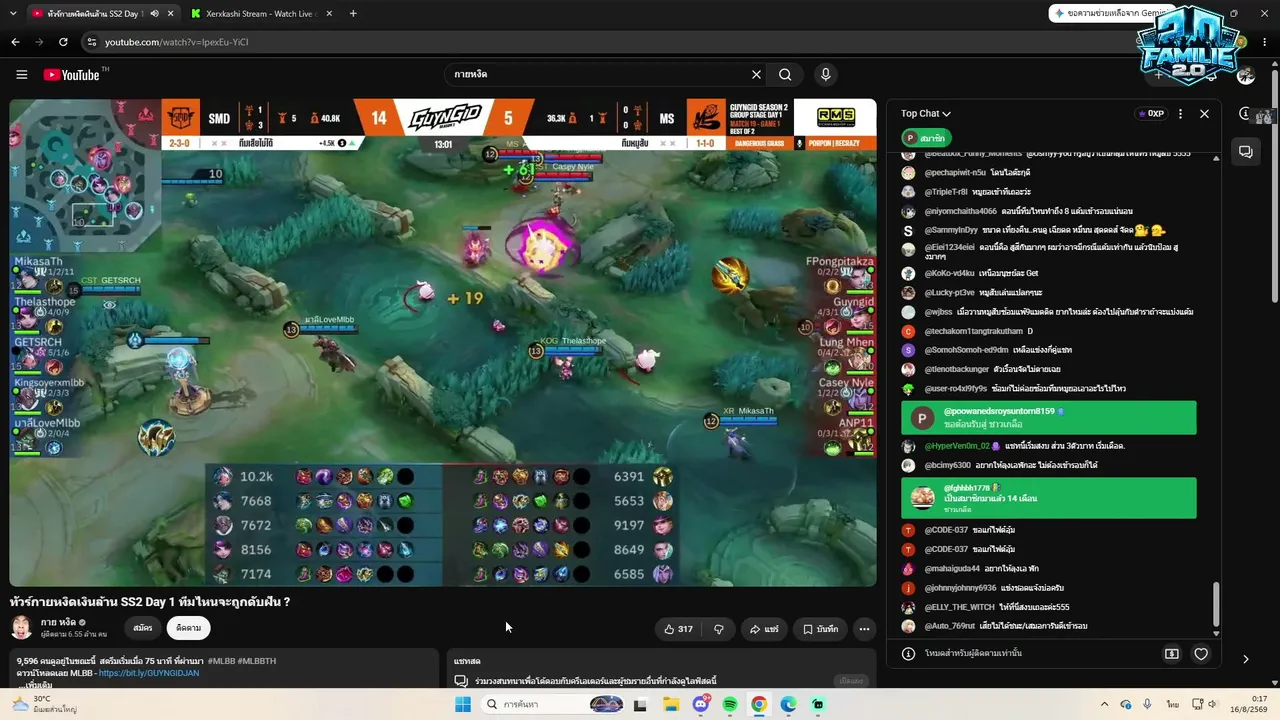The height and width of the screenshot is (720, 1280).
Task: Click the followers-only mode info icon
Action: (x=908, y=654)
